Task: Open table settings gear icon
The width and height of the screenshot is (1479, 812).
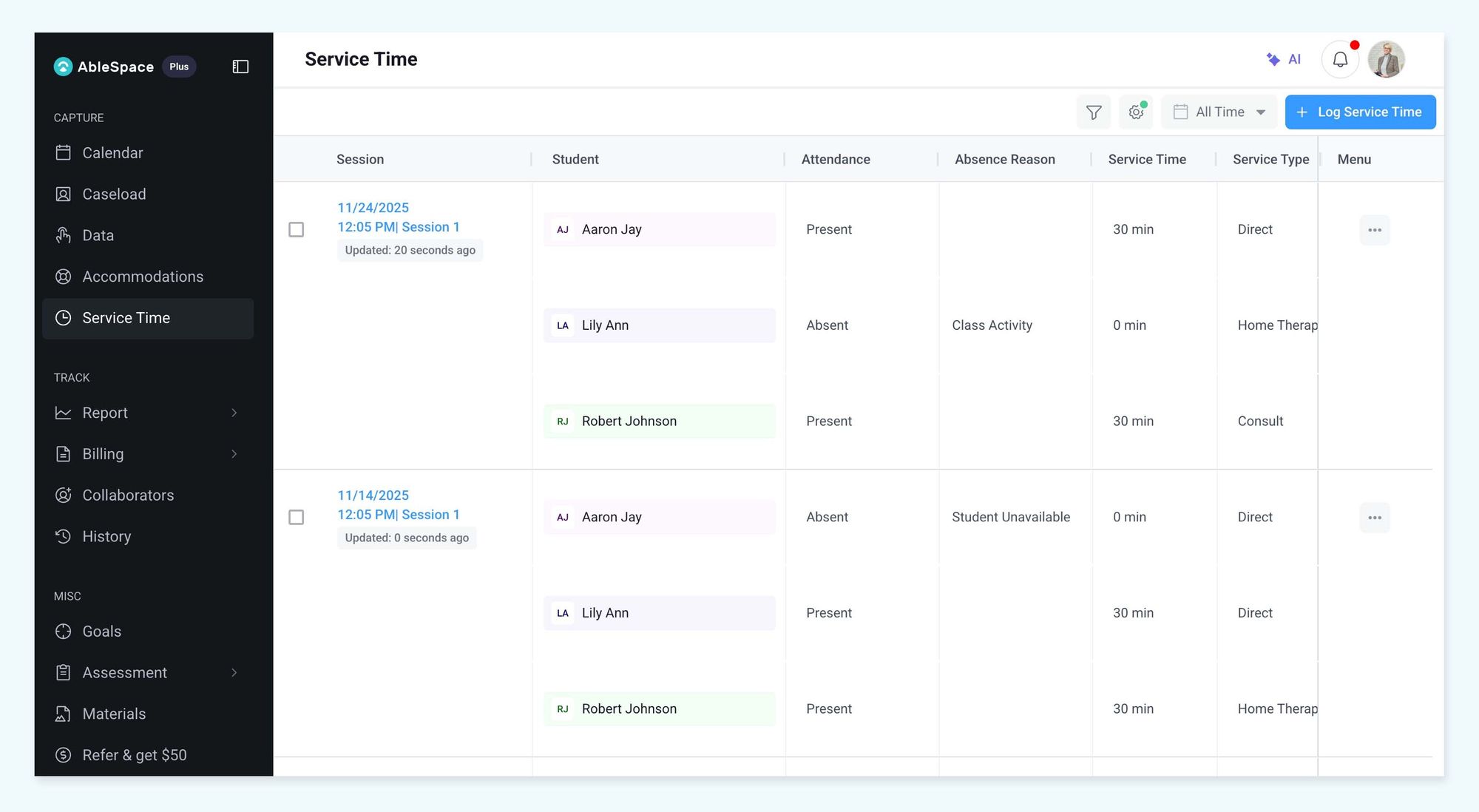Action: click(x=1136, y=112)
